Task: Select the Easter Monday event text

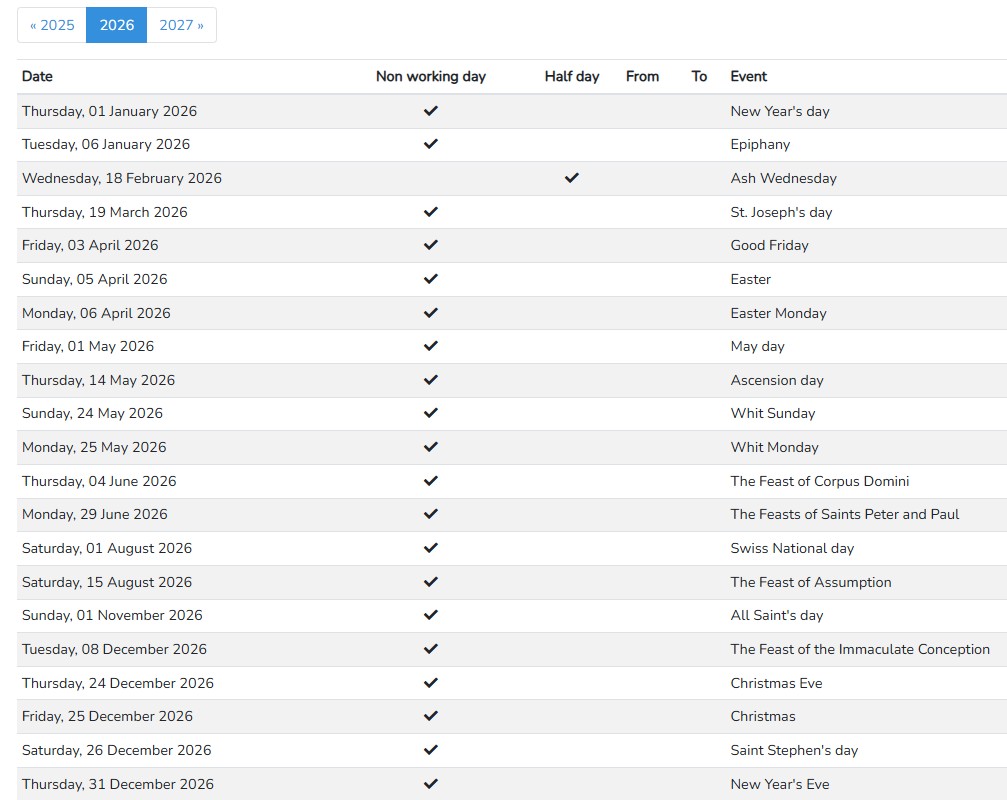Action: click(778, 313)
